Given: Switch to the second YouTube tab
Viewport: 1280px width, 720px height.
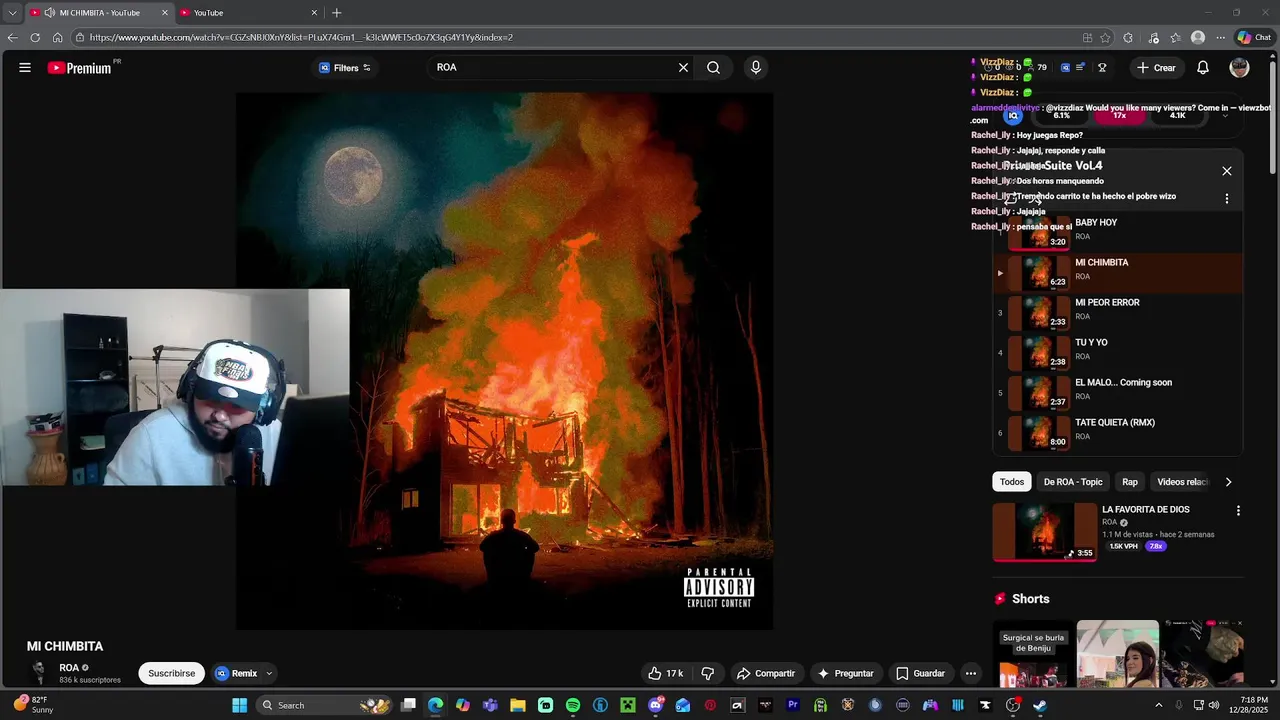Looking at the screenshot, I should pyautogui.click(x=249, y=13).
